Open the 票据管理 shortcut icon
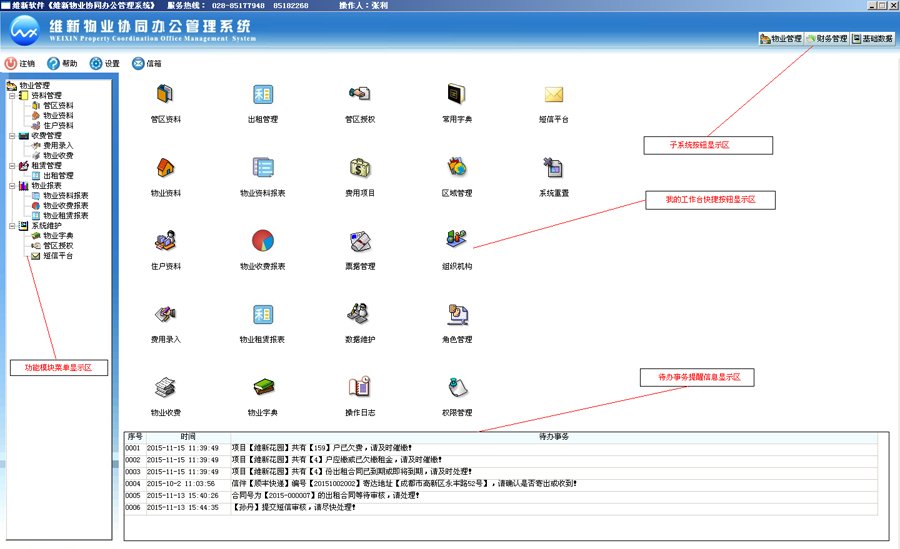 pos(360,242)
